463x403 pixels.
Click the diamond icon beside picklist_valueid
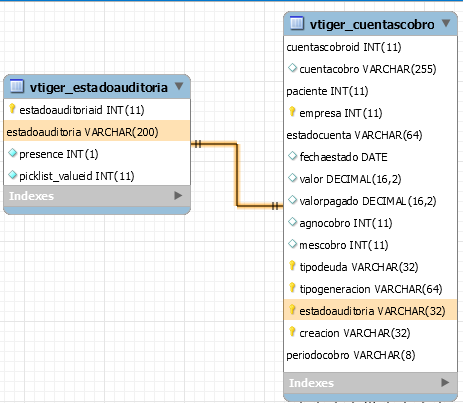coord(12,175)
